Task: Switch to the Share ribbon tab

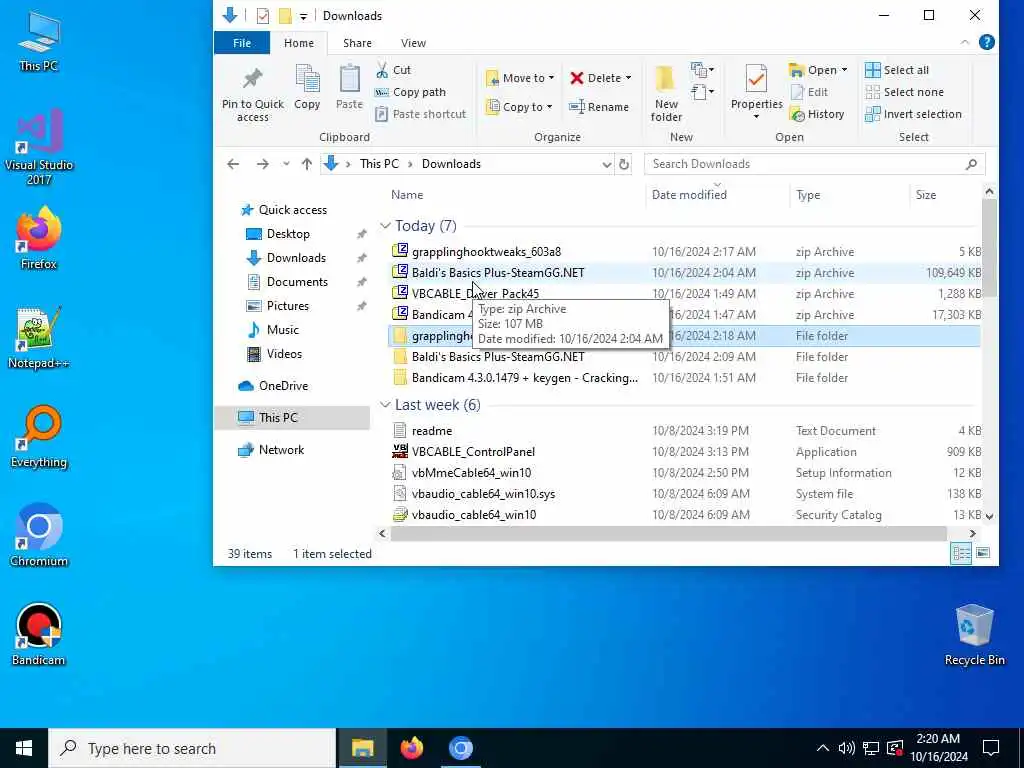Action: coord(357,43)
